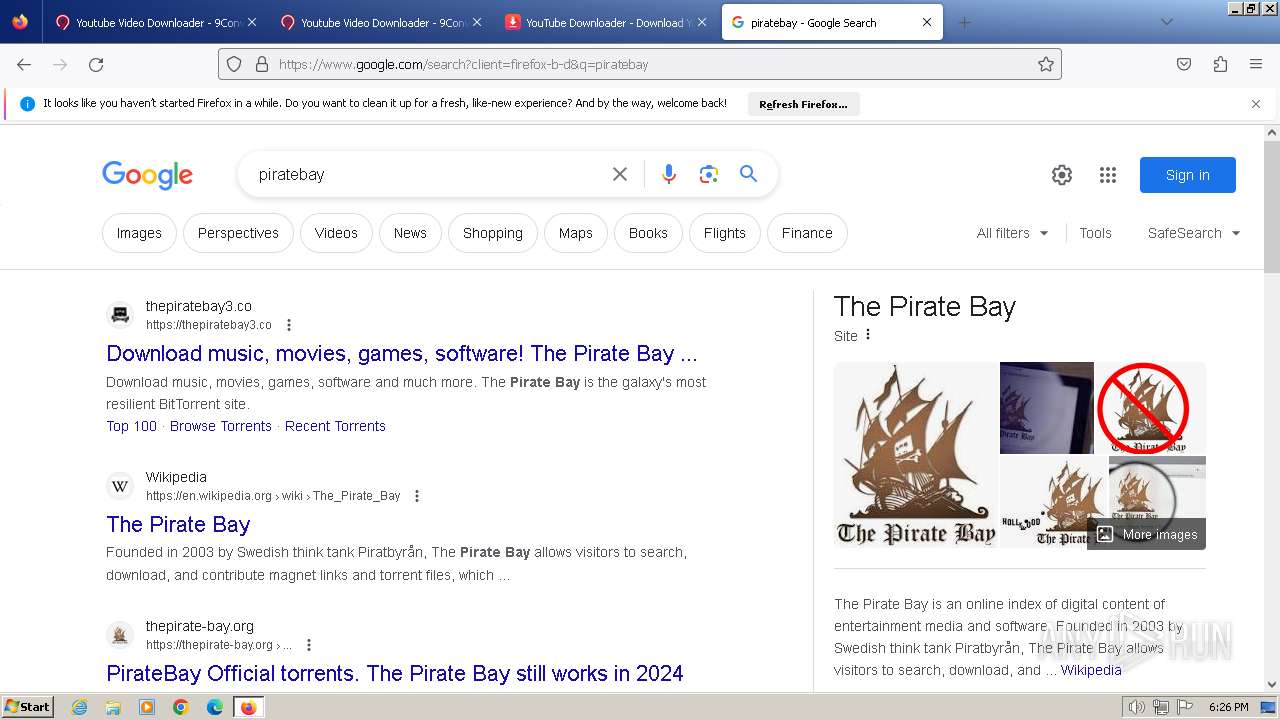Open the Site more-options dots
1280x720 pixels.
[868, 335]
